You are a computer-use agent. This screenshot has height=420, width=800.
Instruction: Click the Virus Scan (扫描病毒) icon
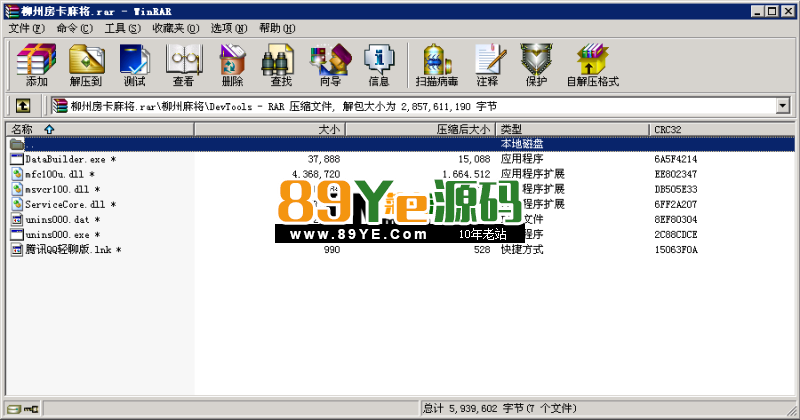437,65
